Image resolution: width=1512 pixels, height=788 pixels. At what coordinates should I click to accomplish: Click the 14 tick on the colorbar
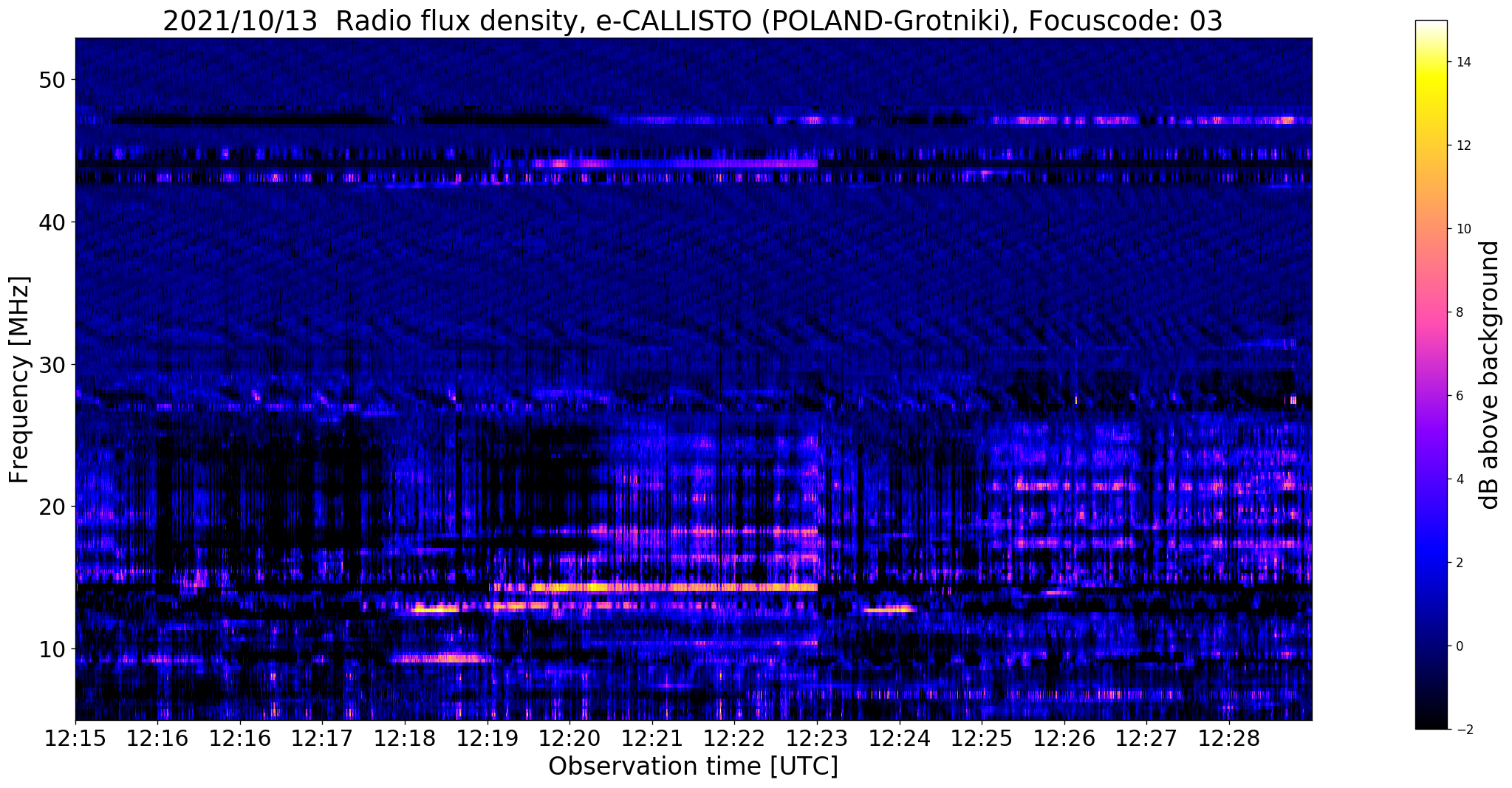coord(1463,62)
